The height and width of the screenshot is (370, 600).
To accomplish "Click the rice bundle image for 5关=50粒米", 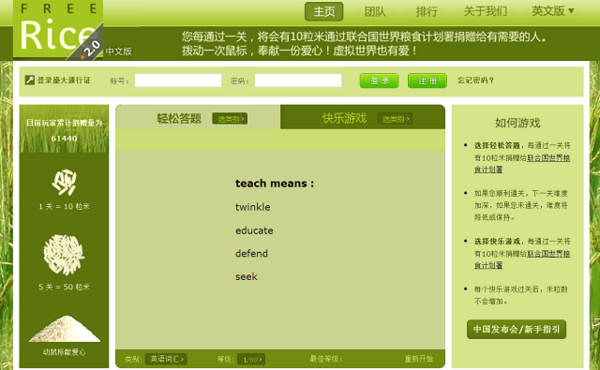I will click(64, 254).
